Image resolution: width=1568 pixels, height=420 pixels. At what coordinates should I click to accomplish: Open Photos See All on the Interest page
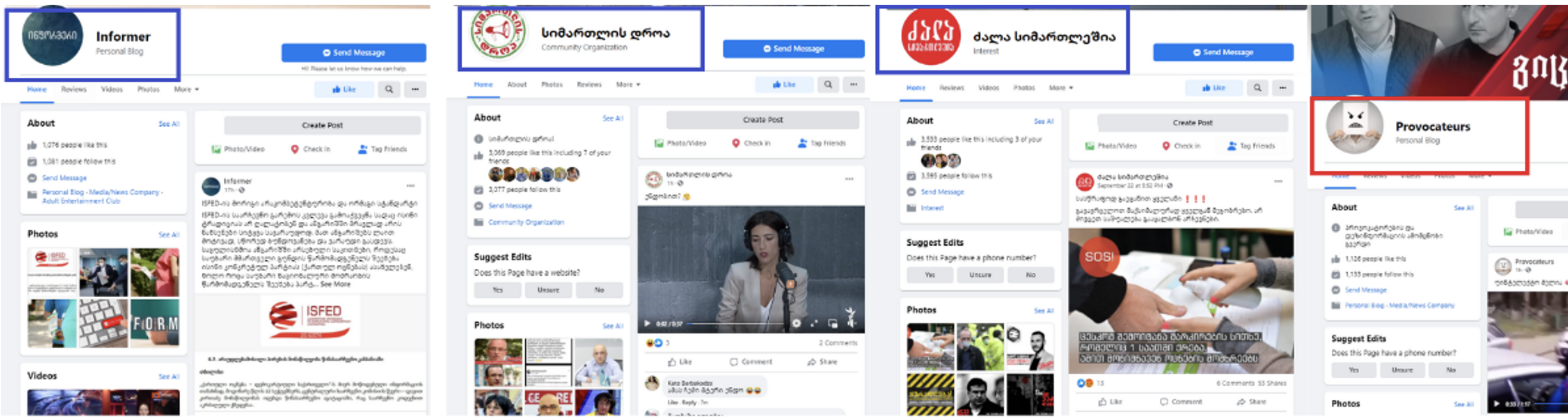1043,311
